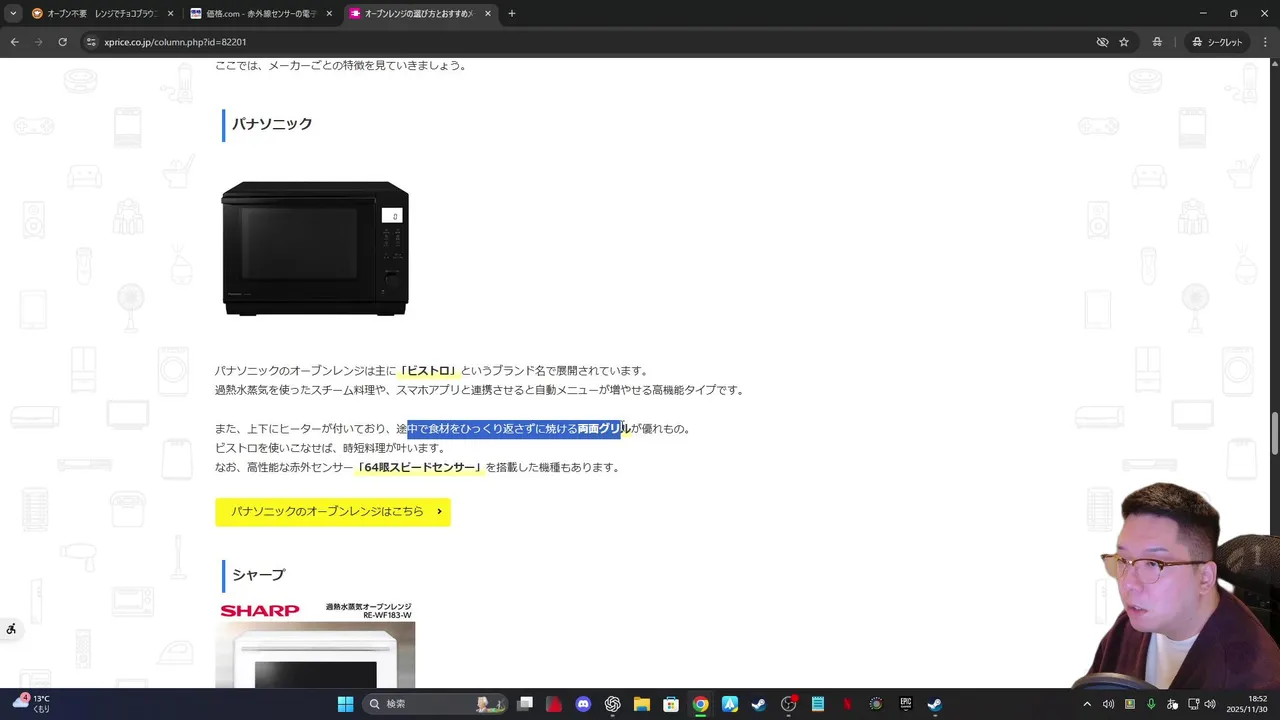Click the highlighted 「ビストロ」 text
This screenshot has width=1280, height=720.
(428, 371)
